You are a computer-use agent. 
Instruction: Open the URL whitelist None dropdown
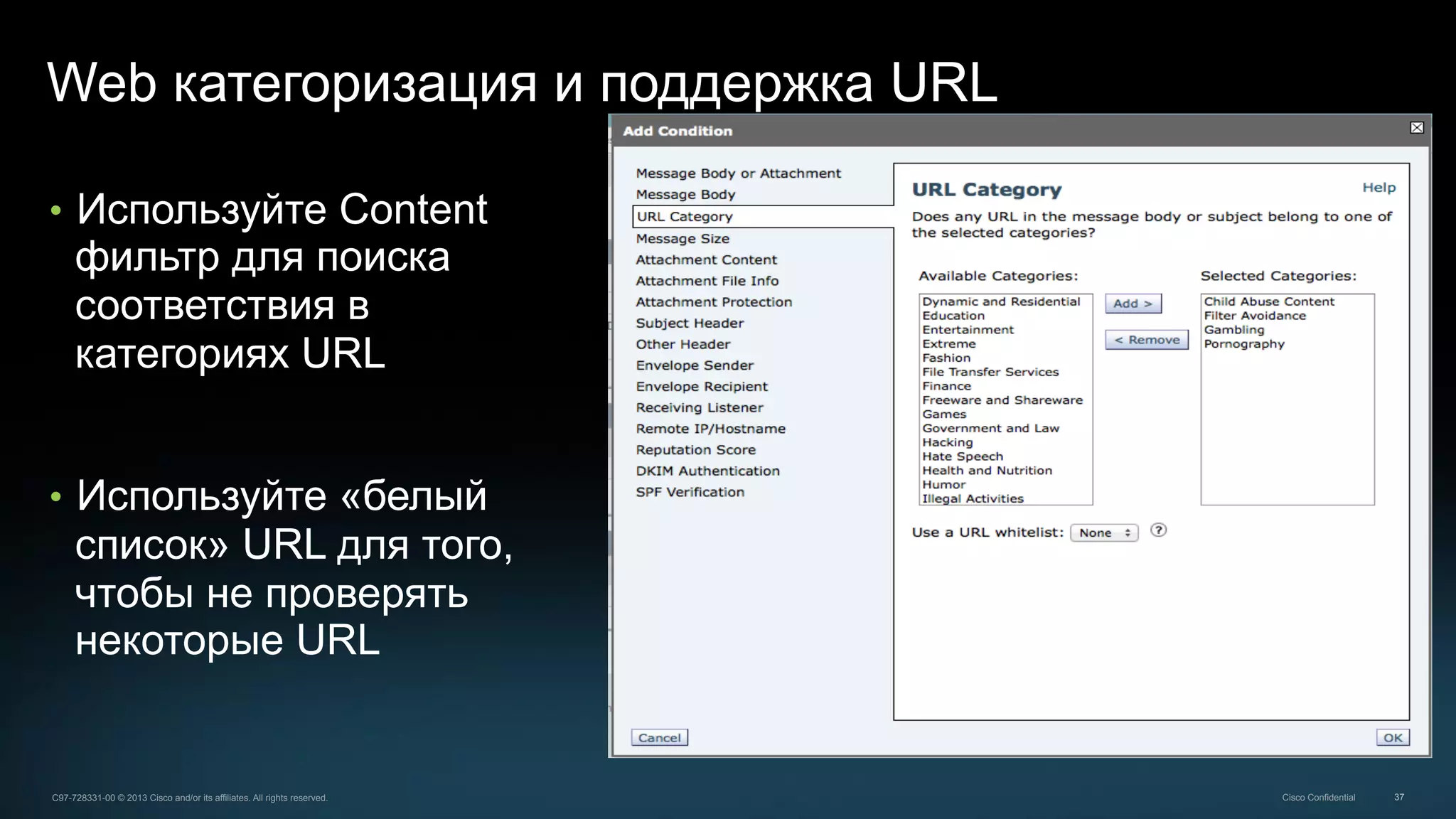1104,533
